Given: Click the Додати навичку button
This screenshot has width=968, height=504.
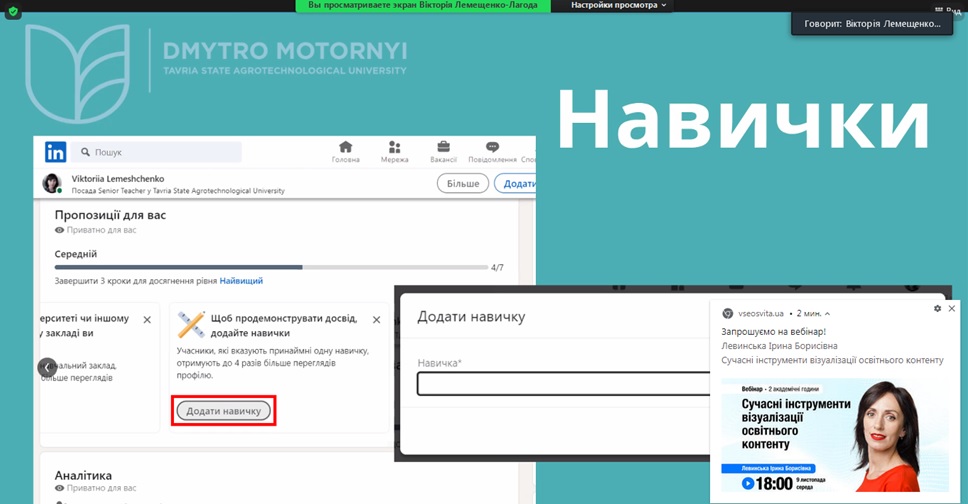Looking at the screenshot, I should point(223,411).
